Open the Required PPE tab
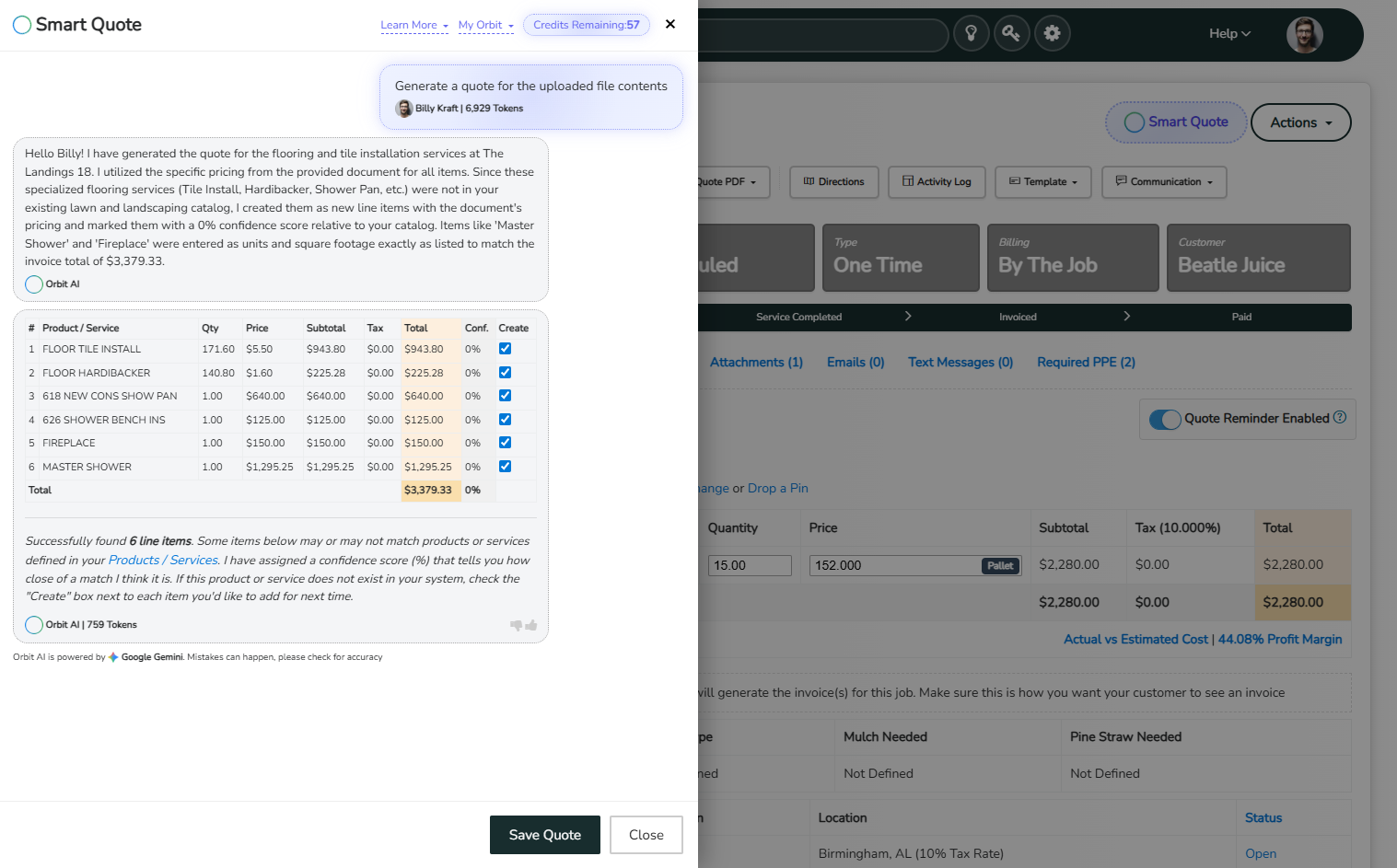This screenshot has height=868, width=1397. pyautogui.click(x=1086, y=362)
